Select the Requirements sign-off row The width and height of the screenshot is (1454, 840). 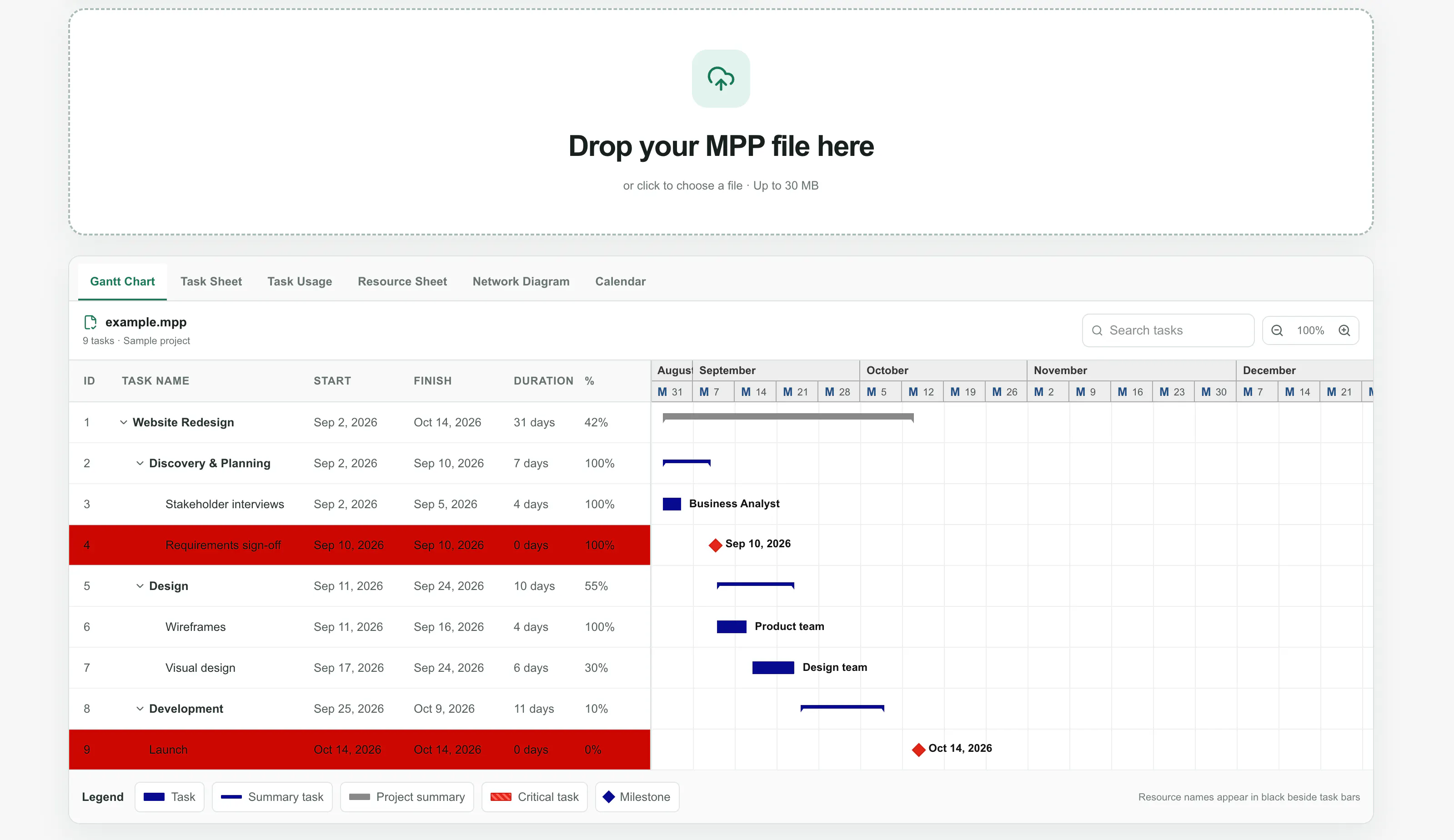tap(360, 545)
